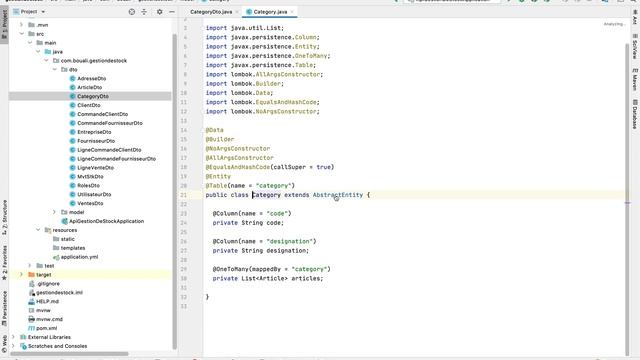Viewport: 640px width, 360px height.
Task: Collapse the src folder
Action: click(21, 34)
